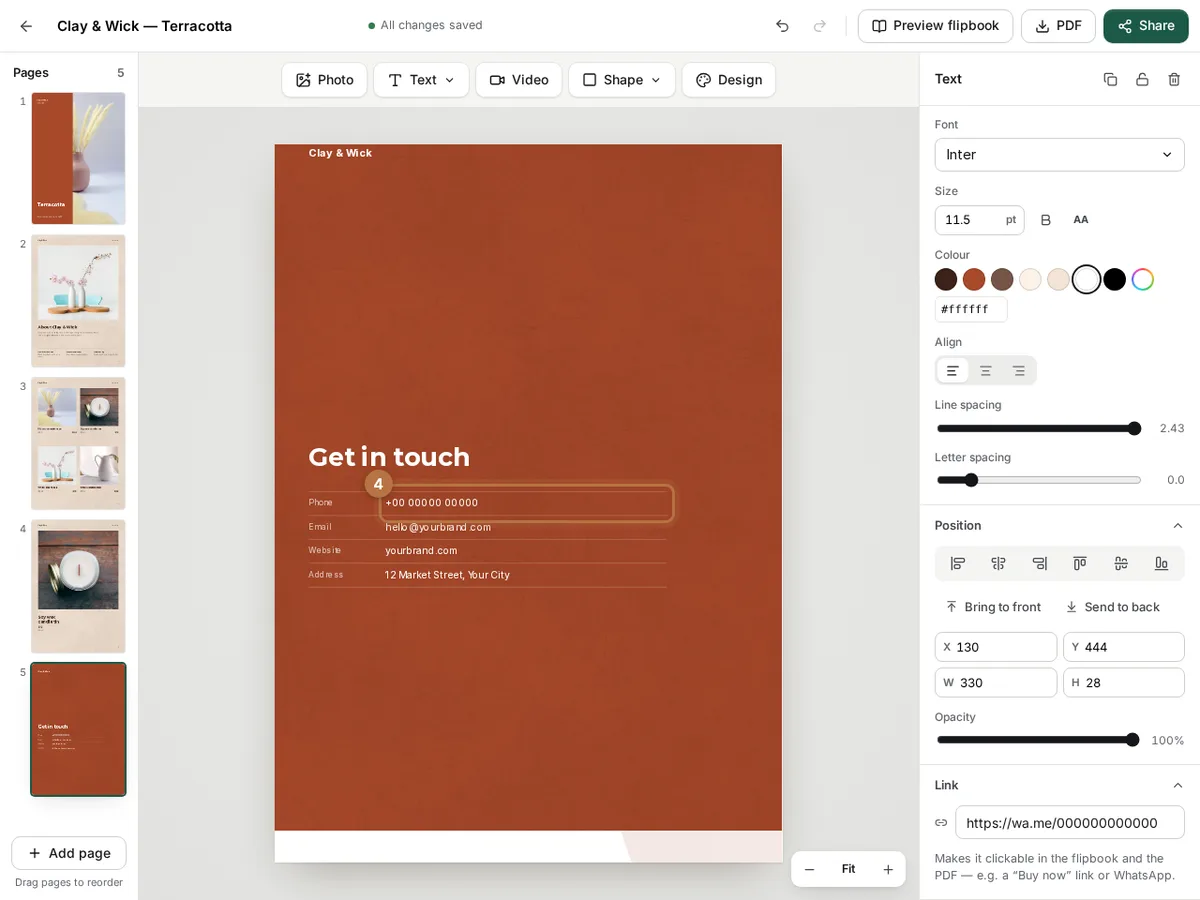Align element to right edge of page

pyautogui.click(x=1039, y=563)
